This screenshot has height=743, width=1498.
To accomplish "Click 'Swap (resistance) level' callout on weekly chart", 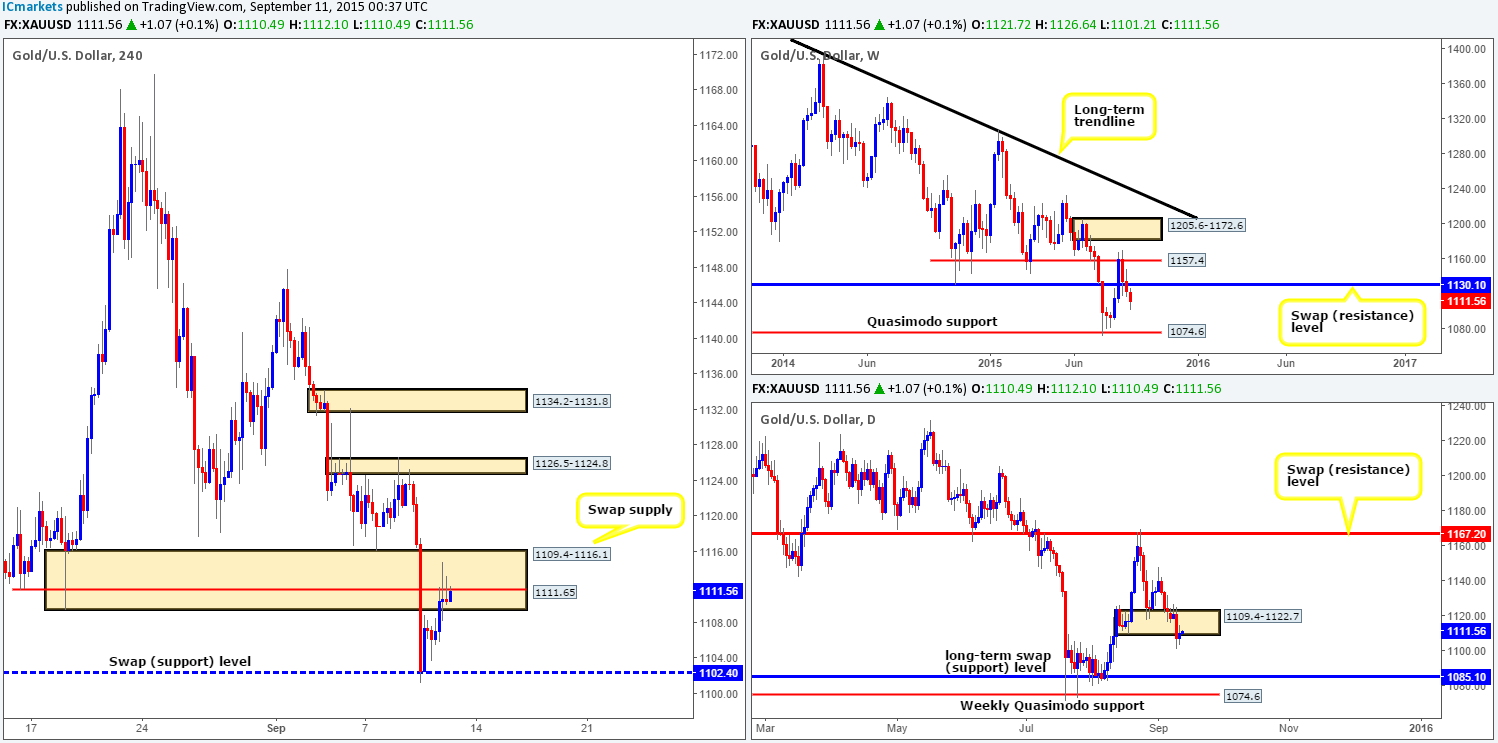I will (x=1350, y=322).
